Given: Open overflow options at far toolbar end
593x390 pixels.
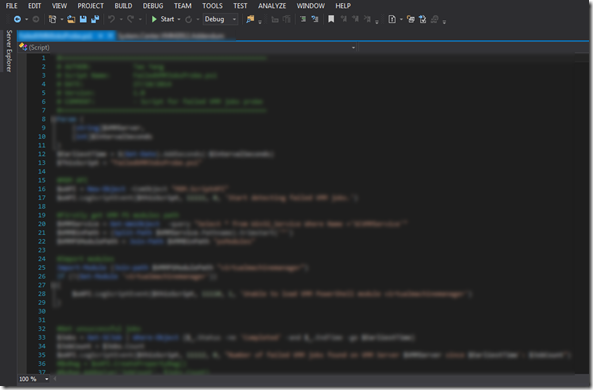Looking at the screenshot, I should (444, 22).
